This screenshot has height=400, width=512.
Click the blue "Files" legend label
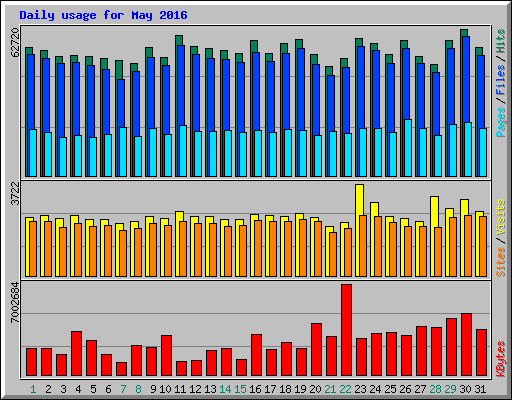pyautogui.click(x=501, y=80)
